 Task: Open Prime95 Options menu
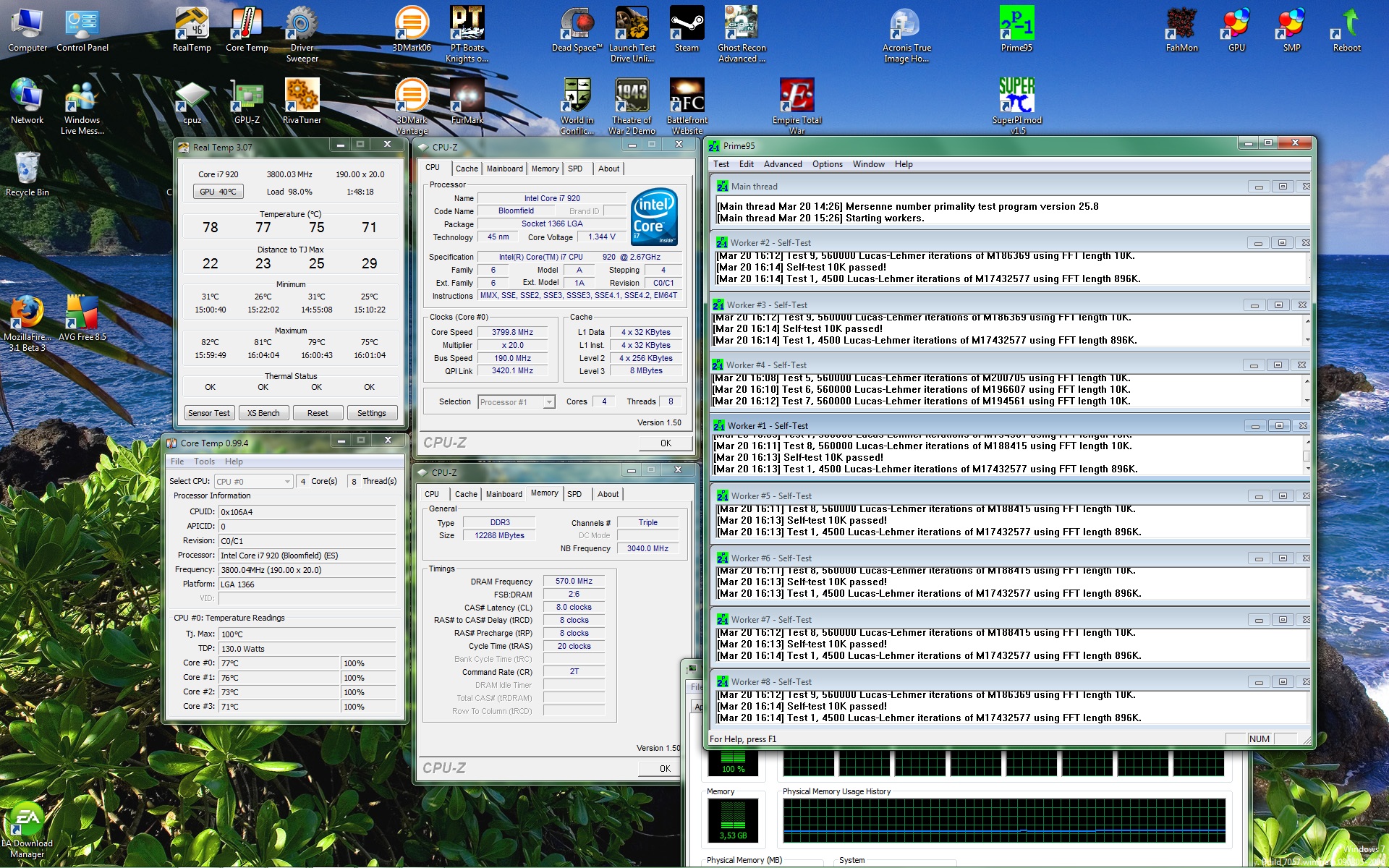[827, 164]
